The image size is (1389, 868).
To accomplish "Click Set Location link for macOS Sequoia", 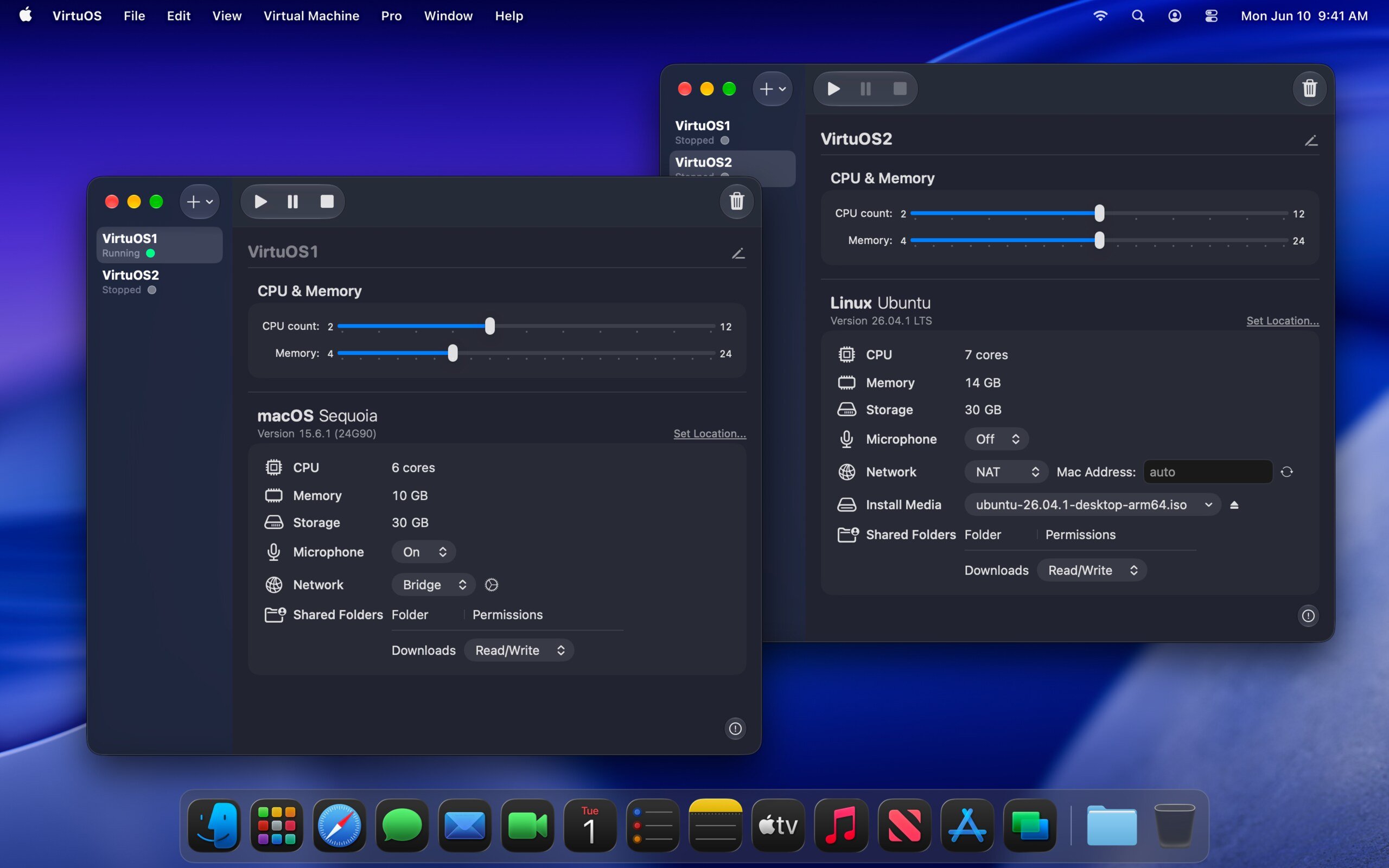I will [710, 433].
